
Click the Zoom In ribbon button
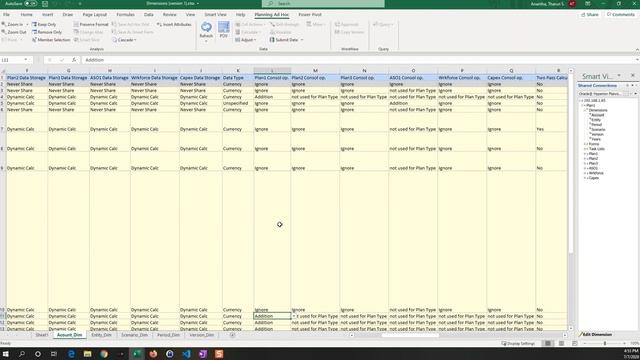tap(12, 24)
